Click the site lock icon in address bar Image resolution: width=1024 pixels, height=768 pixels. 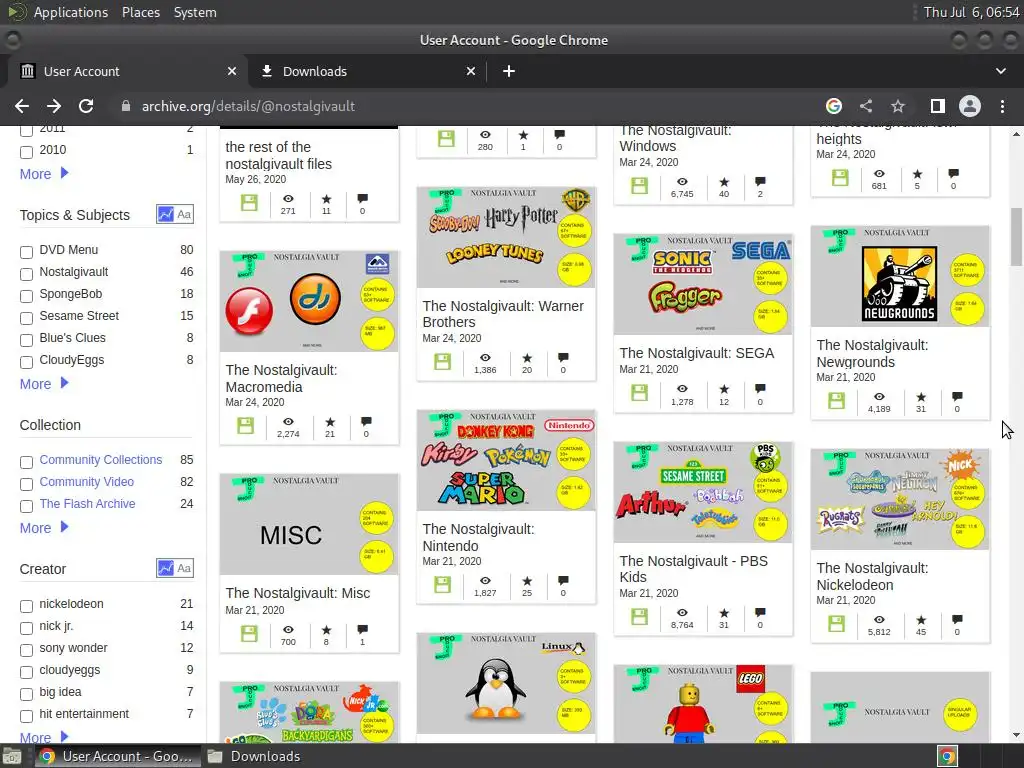pos(125,106)
